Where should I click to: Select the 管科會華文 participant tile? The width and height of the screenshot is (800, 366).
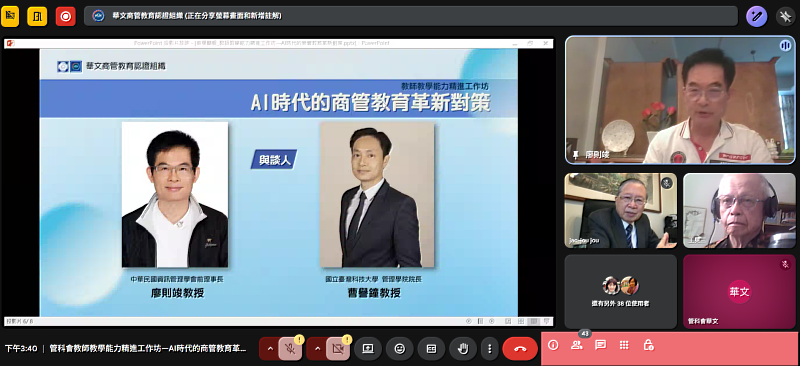(739, 291)
